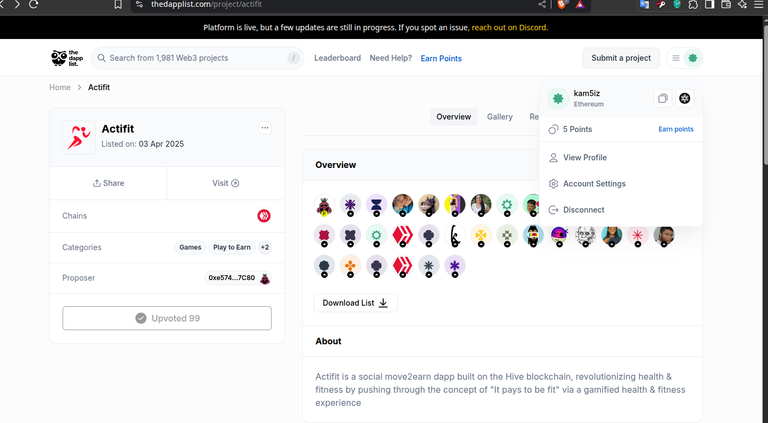Click the browser forward arrow
Screen dimensions: 768x423
click(17, 4)
